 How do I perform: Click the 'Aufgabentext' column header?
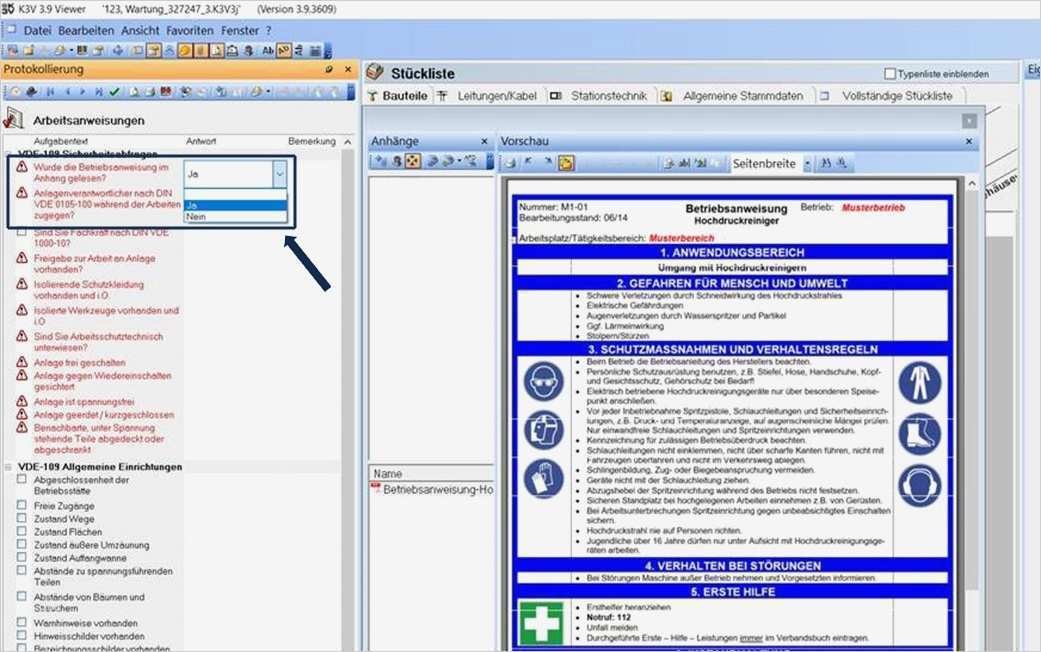click(60, 141)
